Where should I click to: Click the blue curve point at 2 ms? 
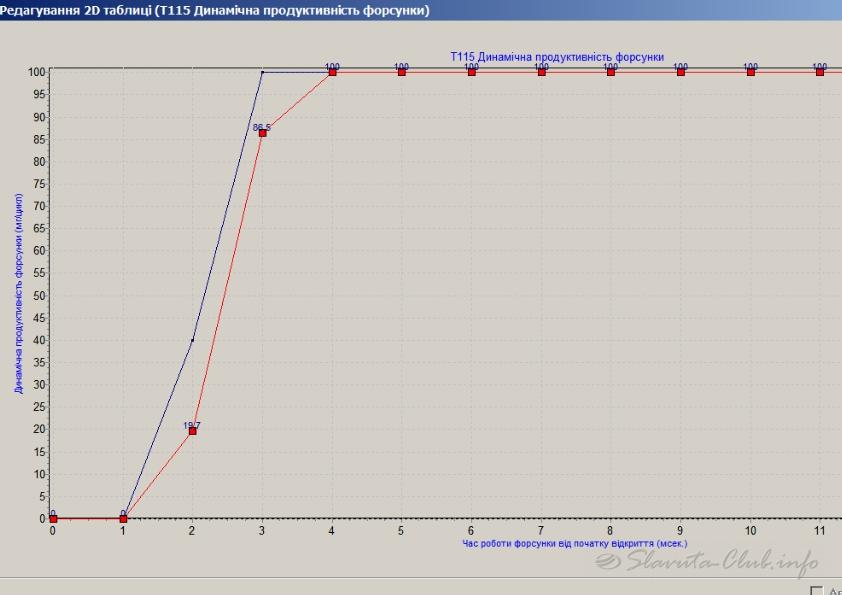(193, 340)
